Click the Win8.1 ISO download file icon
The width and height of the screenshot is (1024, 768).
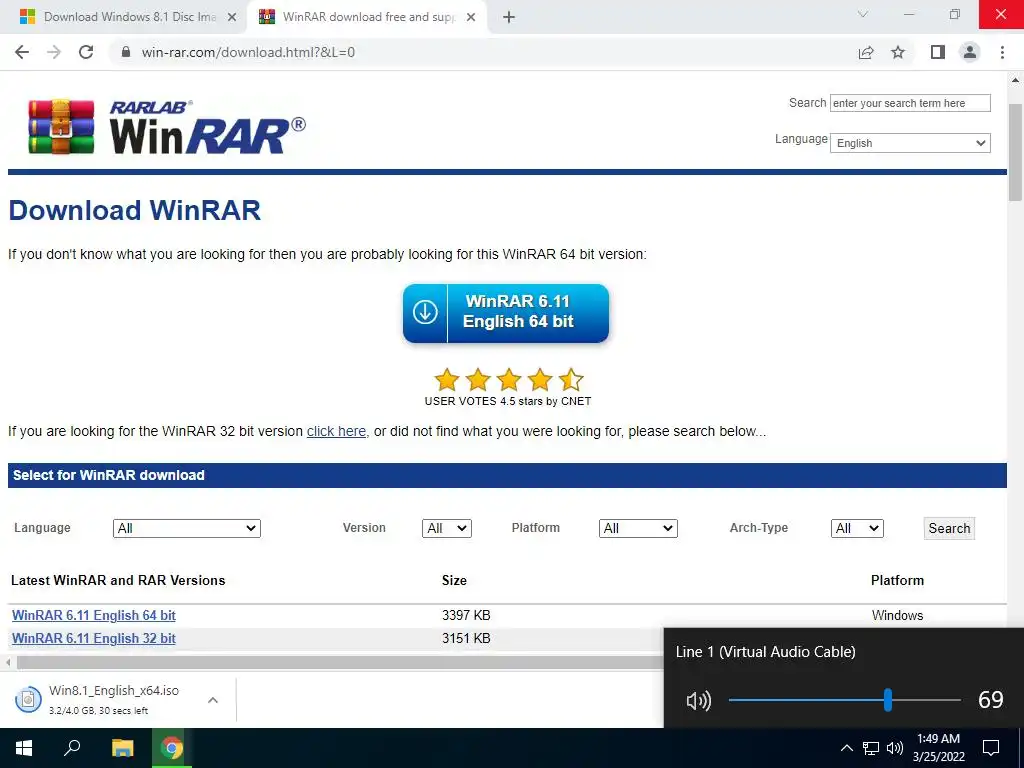[28, 699]
